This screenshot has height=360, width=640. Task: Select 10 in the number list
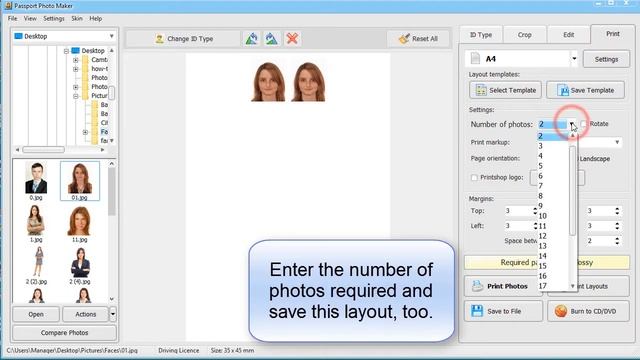click(553, 216)
